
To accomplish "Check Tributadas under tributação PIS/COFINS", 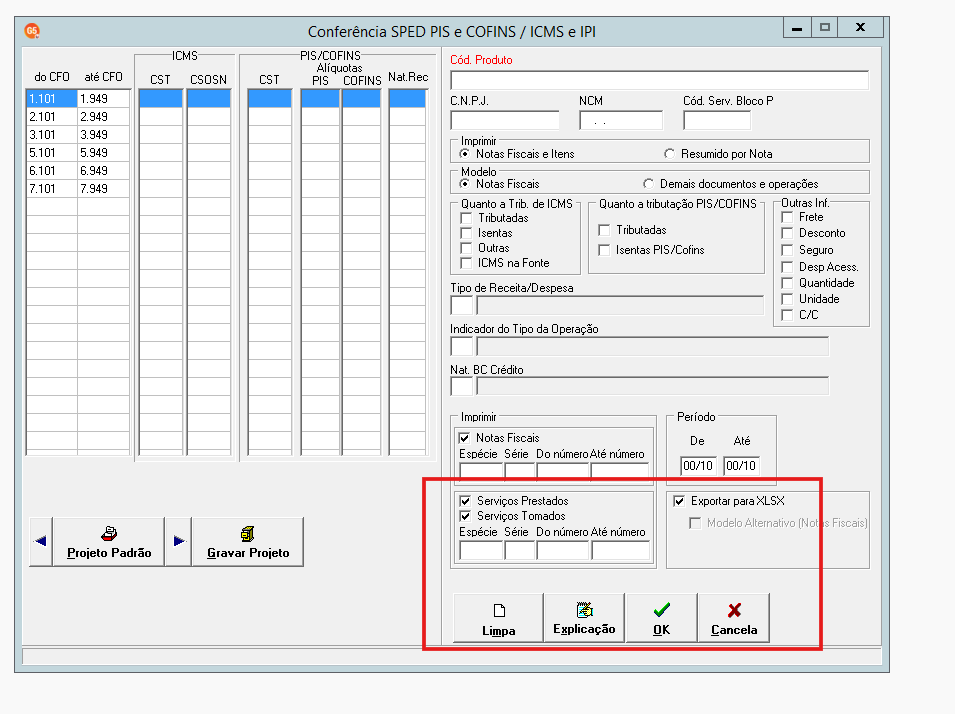I will click(604, 230).
